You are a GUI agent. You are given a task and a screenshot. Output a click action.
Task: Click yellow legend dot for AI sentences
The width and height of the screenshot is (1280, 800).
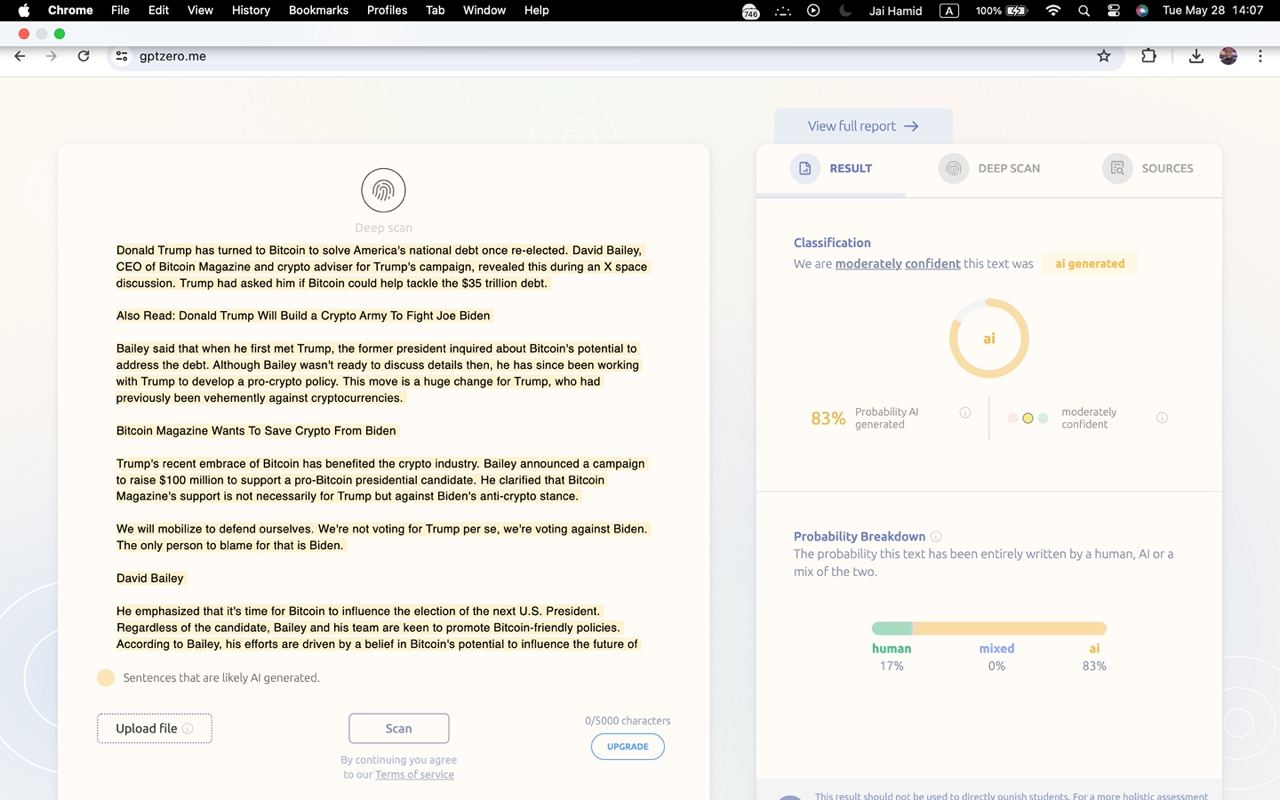coord(105,677)
